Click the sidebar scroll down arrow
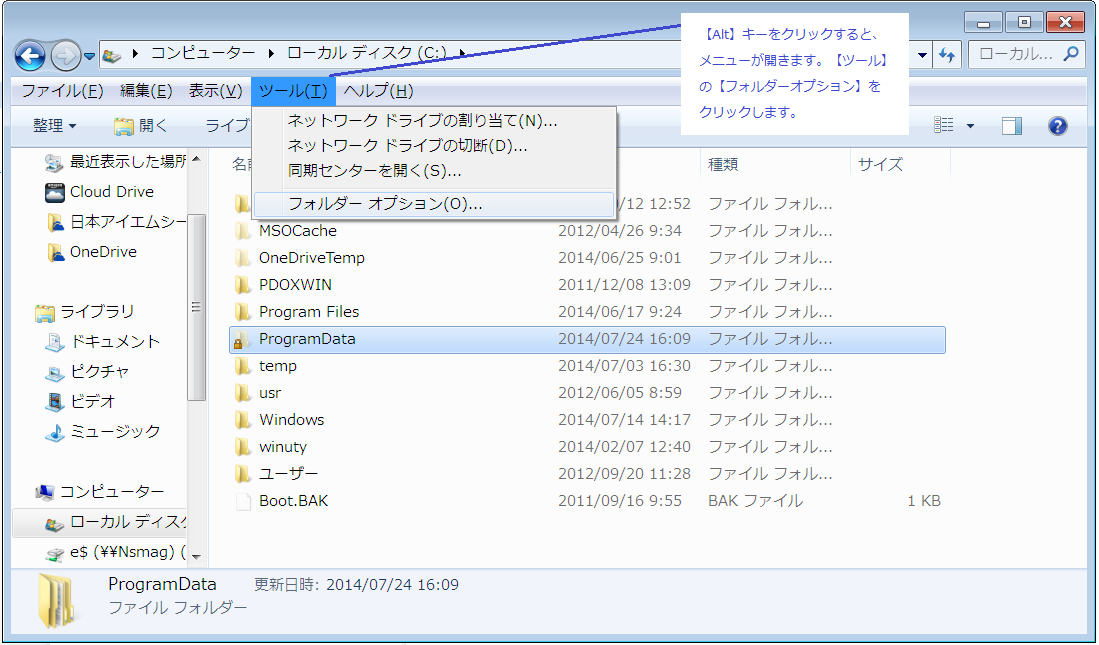The height and width of the screenshot is (645, 1099). [196, 555]
